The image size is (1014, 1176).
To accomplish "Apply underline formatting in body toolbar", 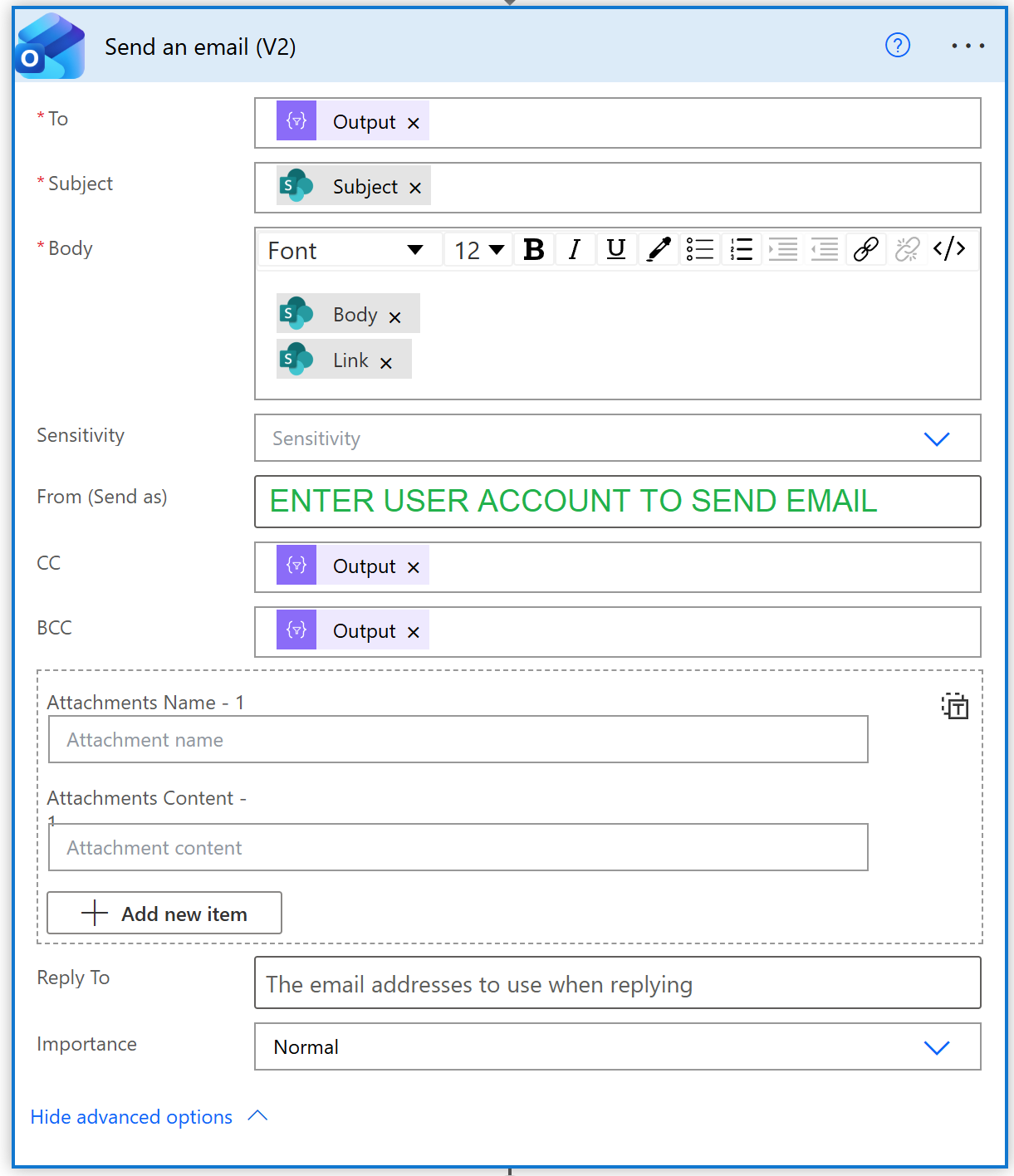I will click(616, 249).
